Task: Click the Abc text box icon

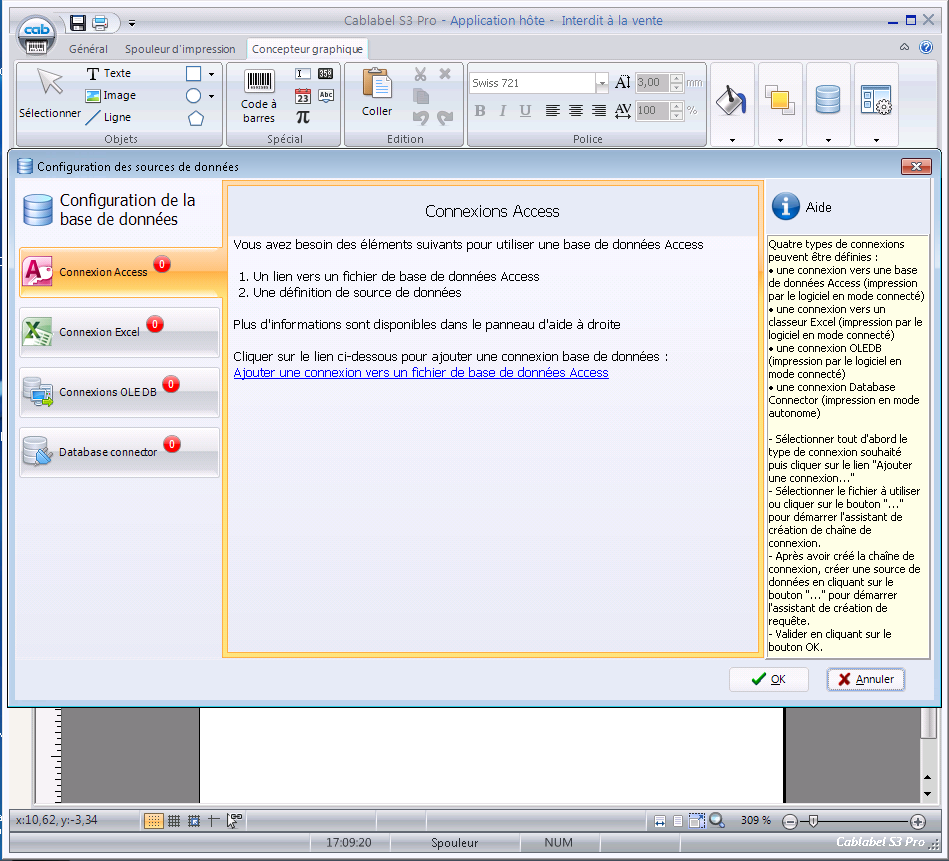Action: tap(326, 96)
